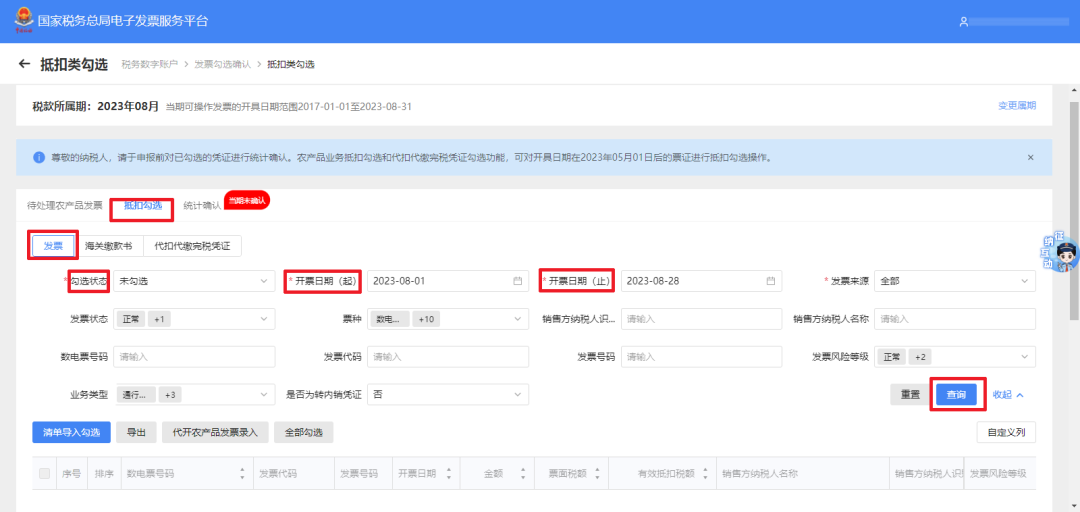Click the 查询 button
Viewport: 1080px width, 512px height.
pos(956,395)
